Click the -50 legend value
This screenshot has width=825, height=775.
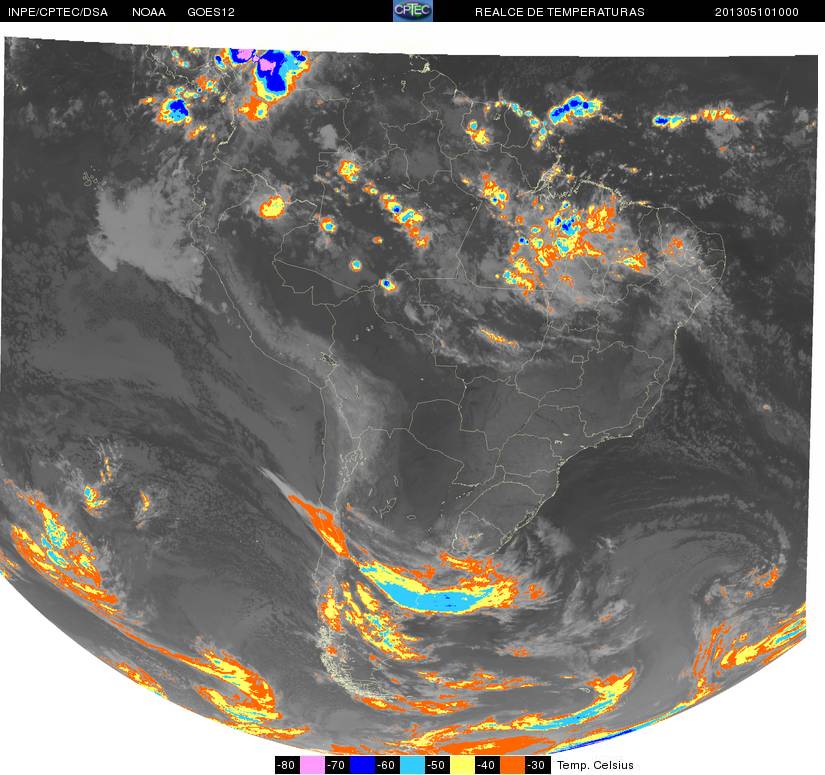tap(437, 765)
